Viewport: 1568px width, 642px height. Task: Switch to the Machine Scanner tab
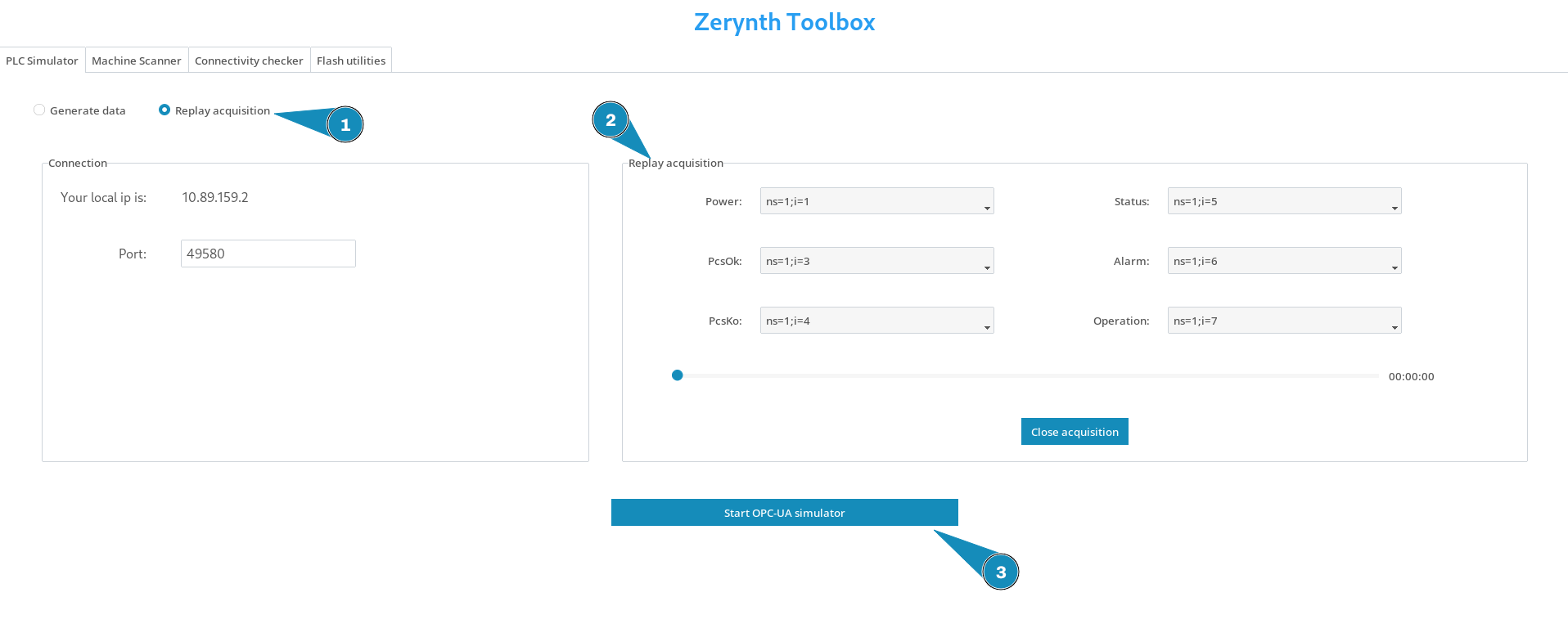coord(137,61)
